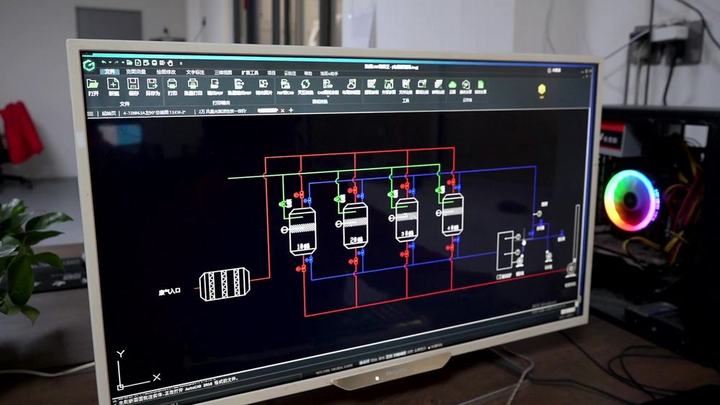This screenshot has width=720, height=405.
Task: Open the undo history dropdown arrow
Action: tap(110, 62)
